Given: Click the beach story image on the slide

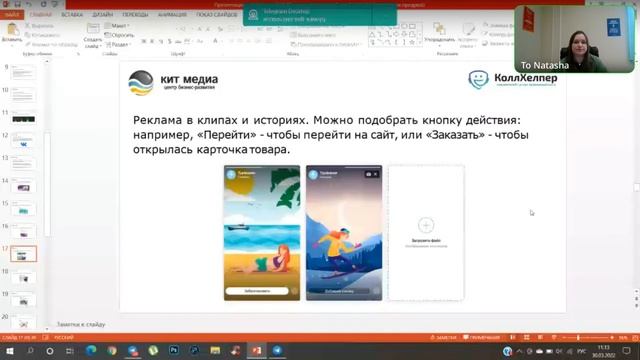Looking at the screenshot, I should 262,233.
